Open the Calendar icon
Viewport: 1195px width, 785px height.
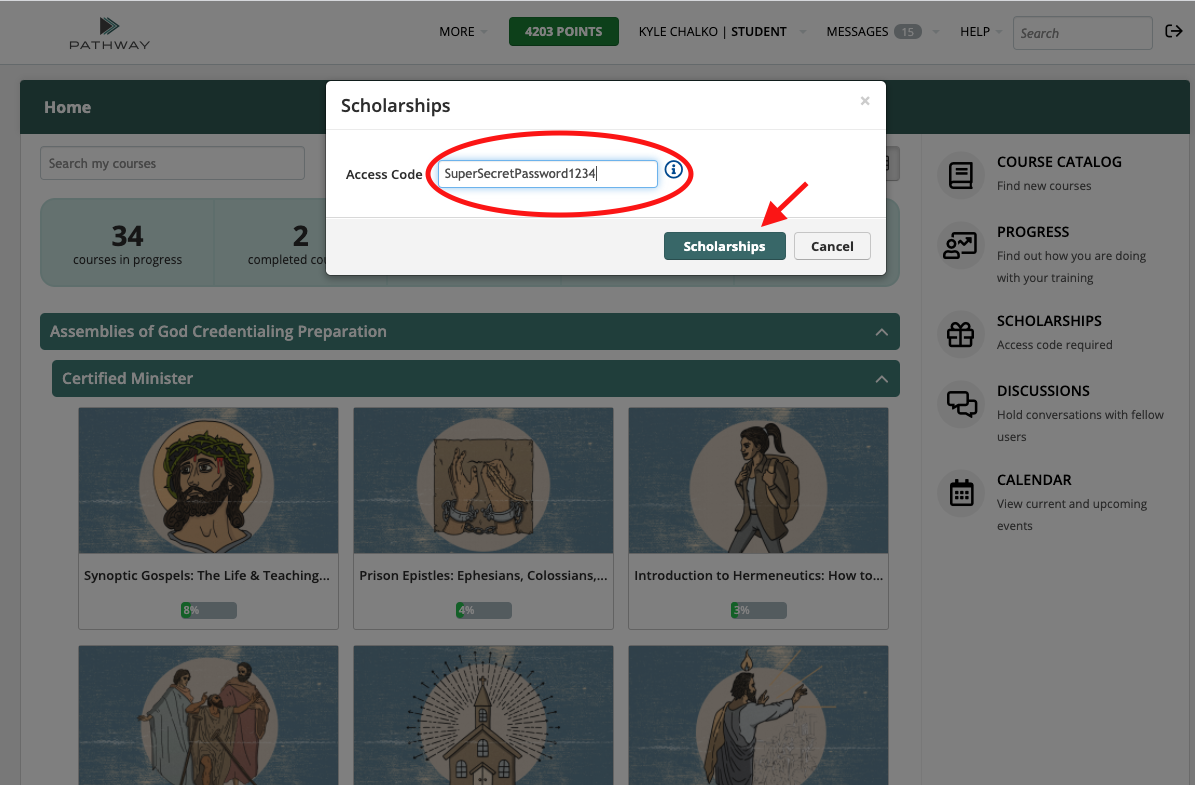tap(960, 493)
